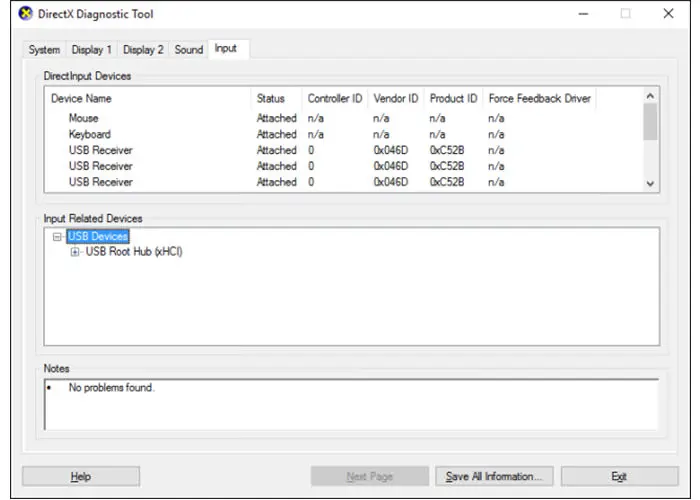Viewport: 700px width, 500px height.
Task: Switch to the System tab
Action: 44,50
